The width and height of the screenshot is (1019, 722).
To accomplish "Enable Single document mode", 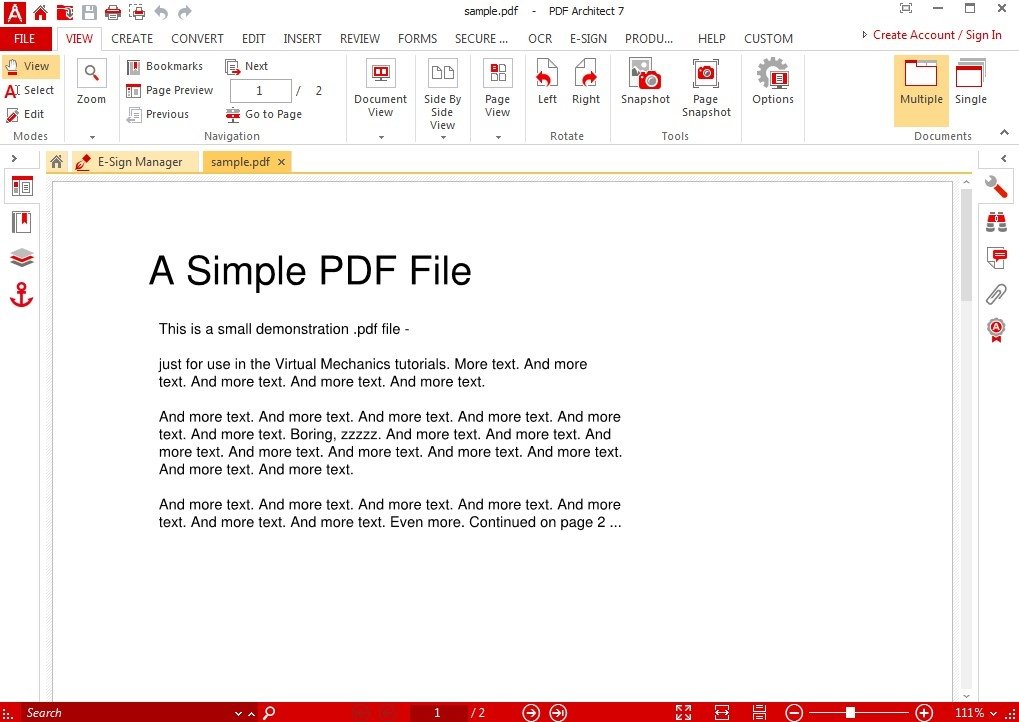I will [970, 82].
